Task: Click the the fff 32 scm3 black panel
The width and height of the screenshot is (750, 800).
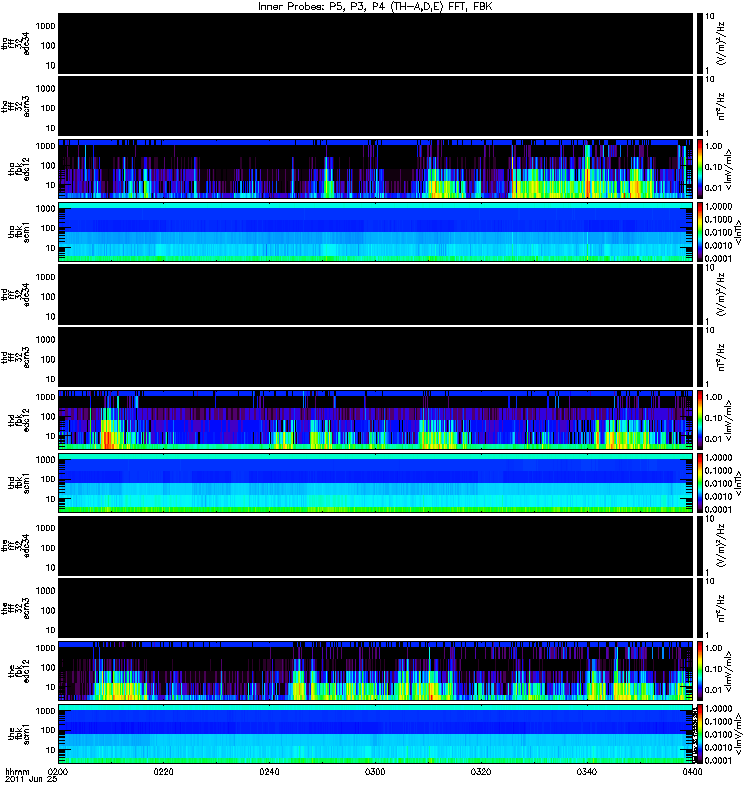Action: (x=376, y=608)
